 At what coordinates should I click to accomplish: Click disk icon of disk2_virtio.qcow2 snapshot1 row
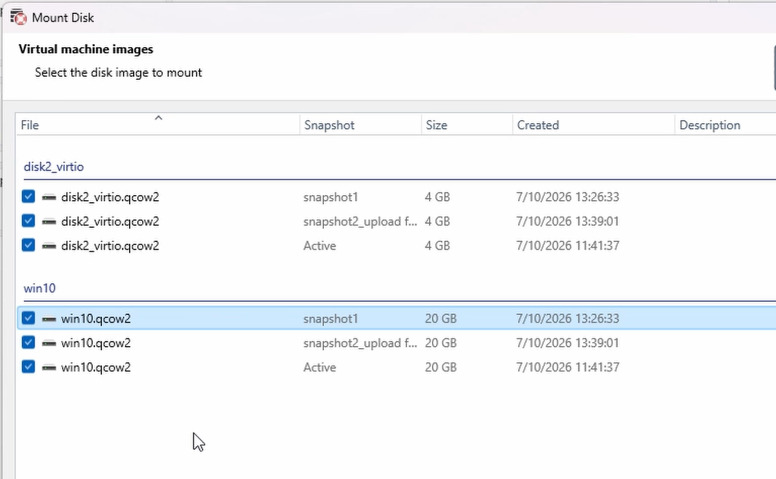click(49, 197)
